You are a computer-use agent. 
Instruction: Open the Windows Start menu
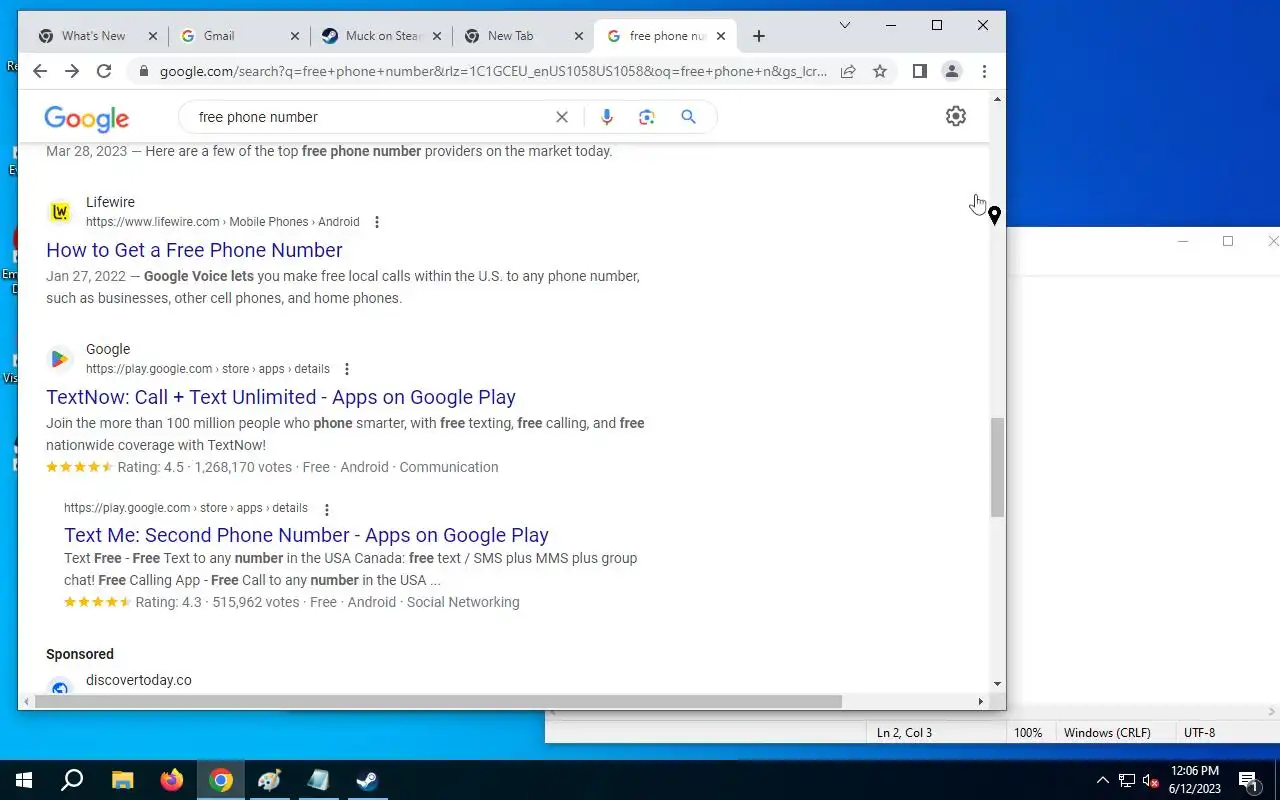point(24,780)
